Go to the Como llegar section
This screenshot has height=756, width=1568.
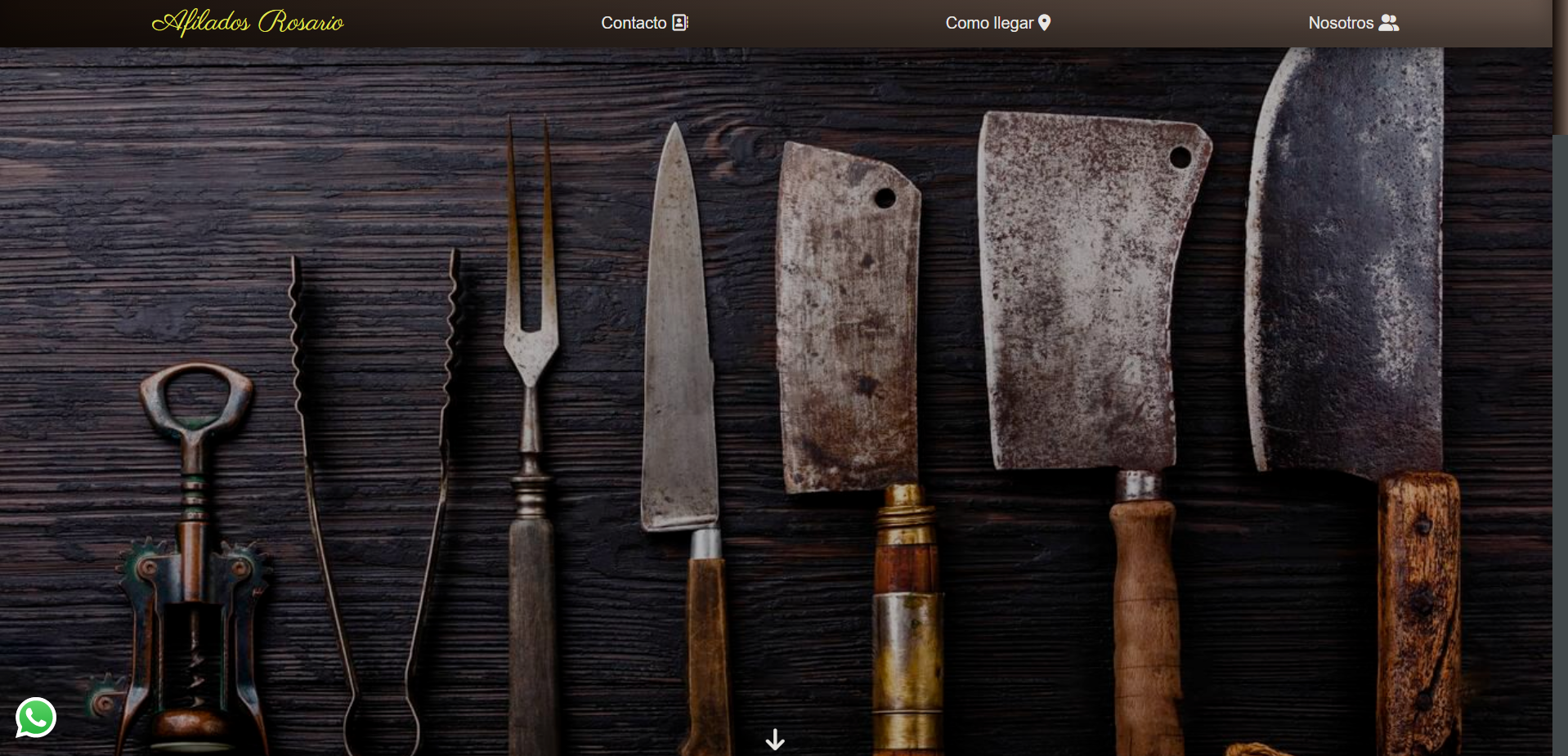click(x=988, y=23)
